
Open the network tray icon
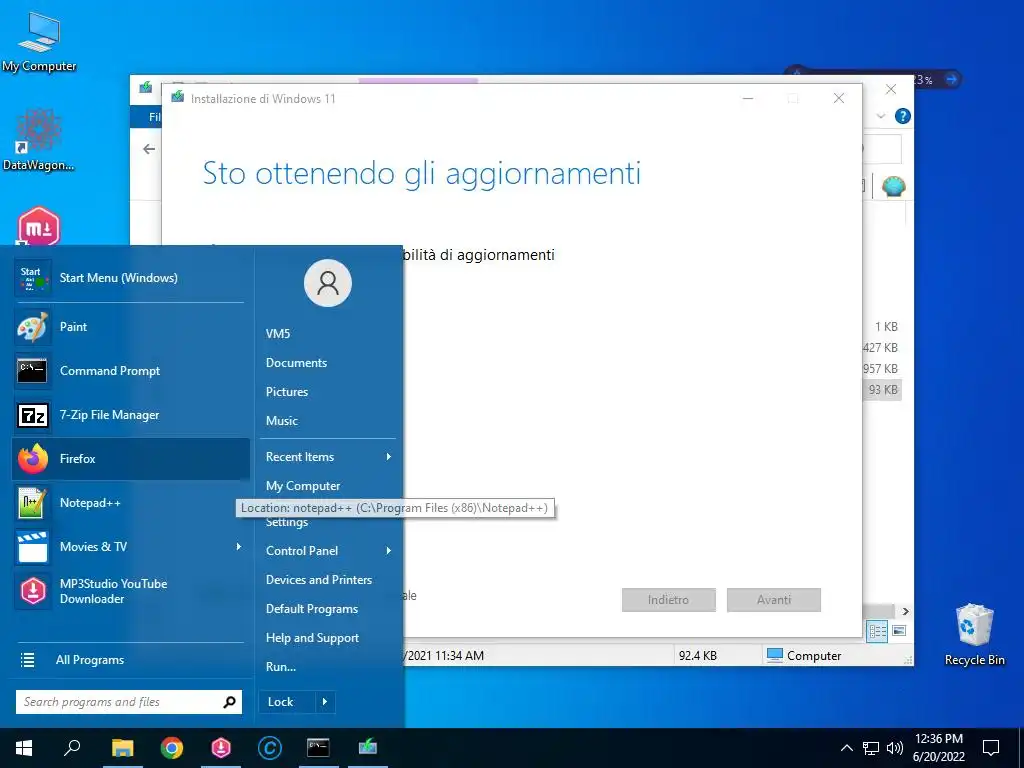[871, 748]
